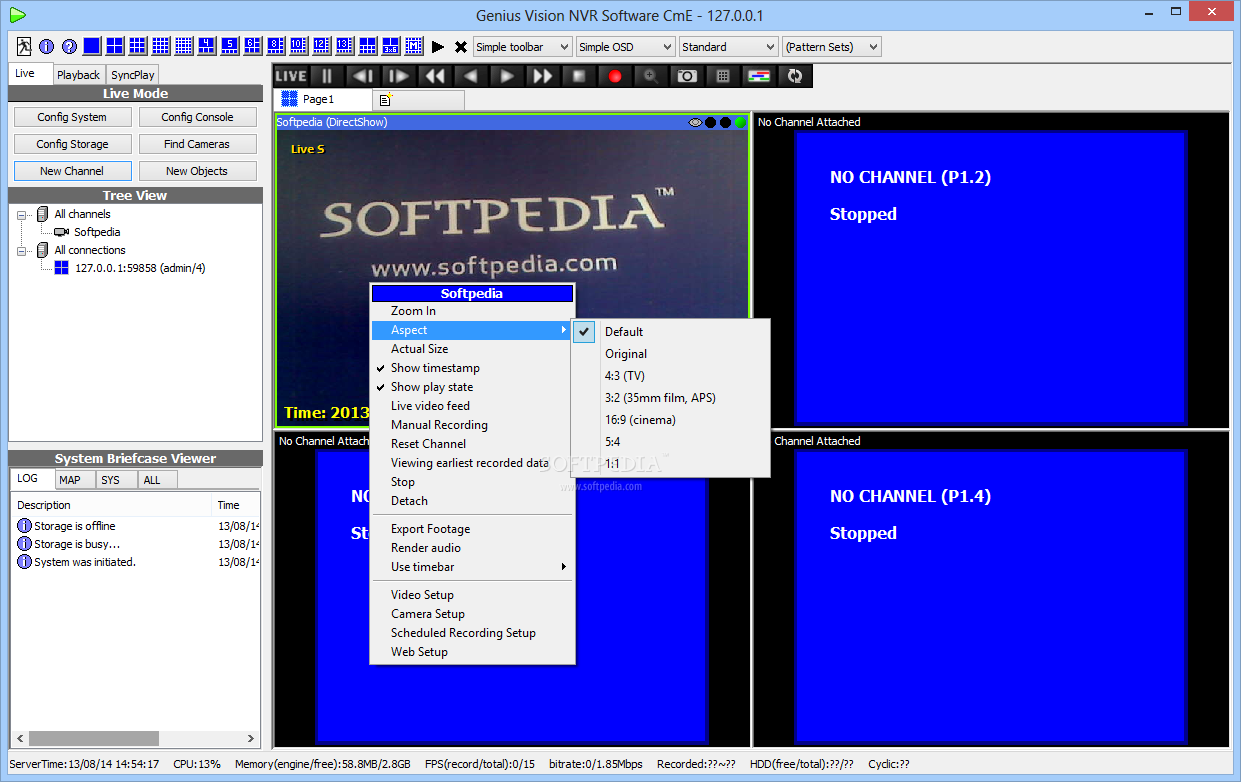Screen dimensions: 1241x782
Task: Expand the Aspect submenu
Action: tap(473, 330)
